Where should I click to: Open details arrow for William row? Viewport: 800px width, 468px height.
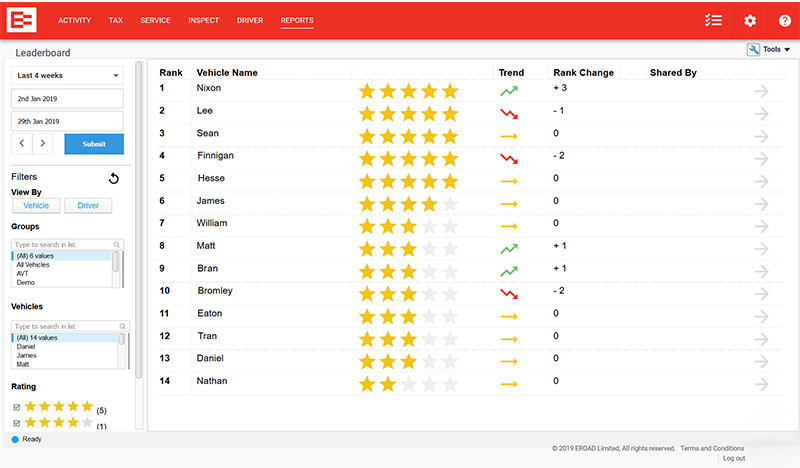761,226
